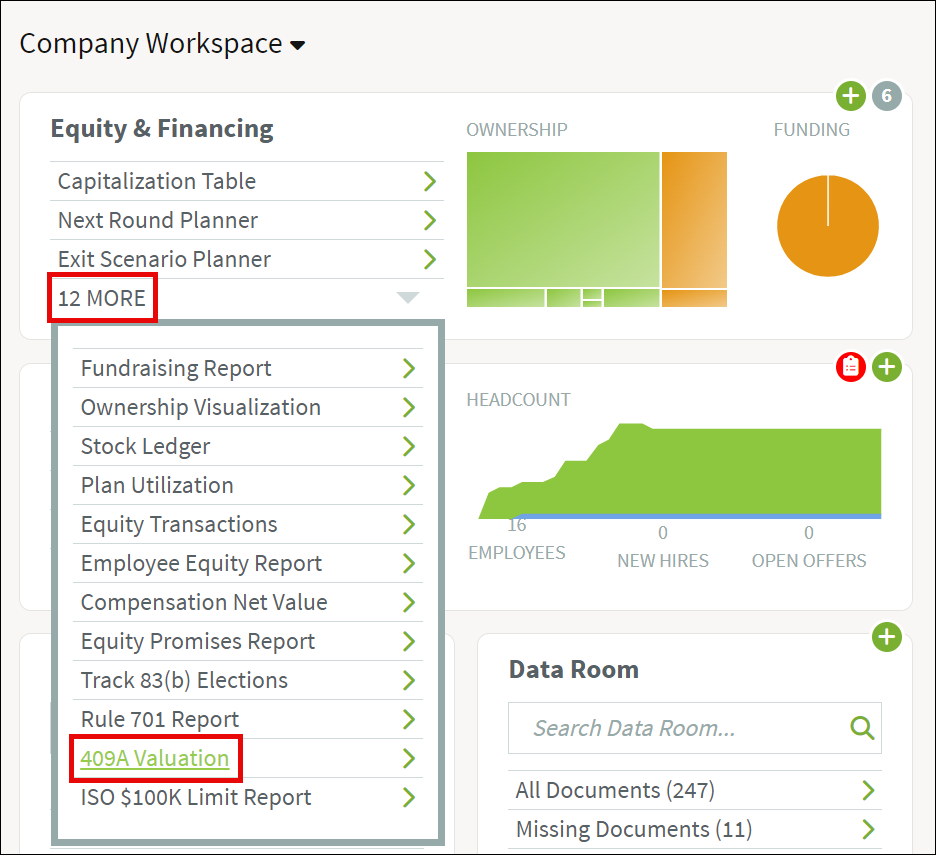Open Track 83(b) Elections

[x=184, y=680]
